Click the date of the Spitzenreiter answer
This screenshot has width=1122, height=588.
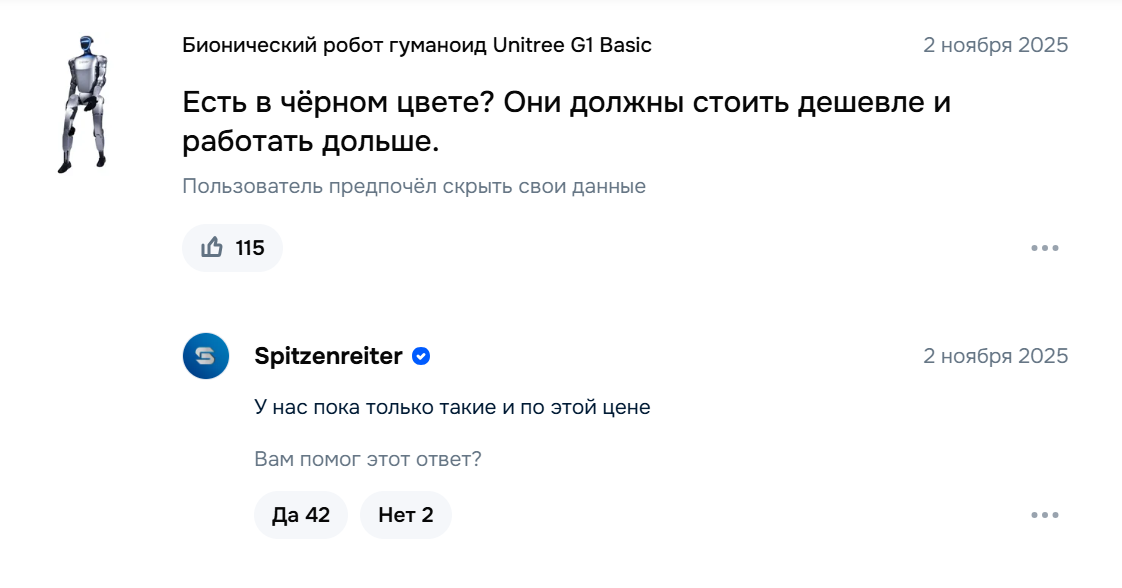click(995, 356)
